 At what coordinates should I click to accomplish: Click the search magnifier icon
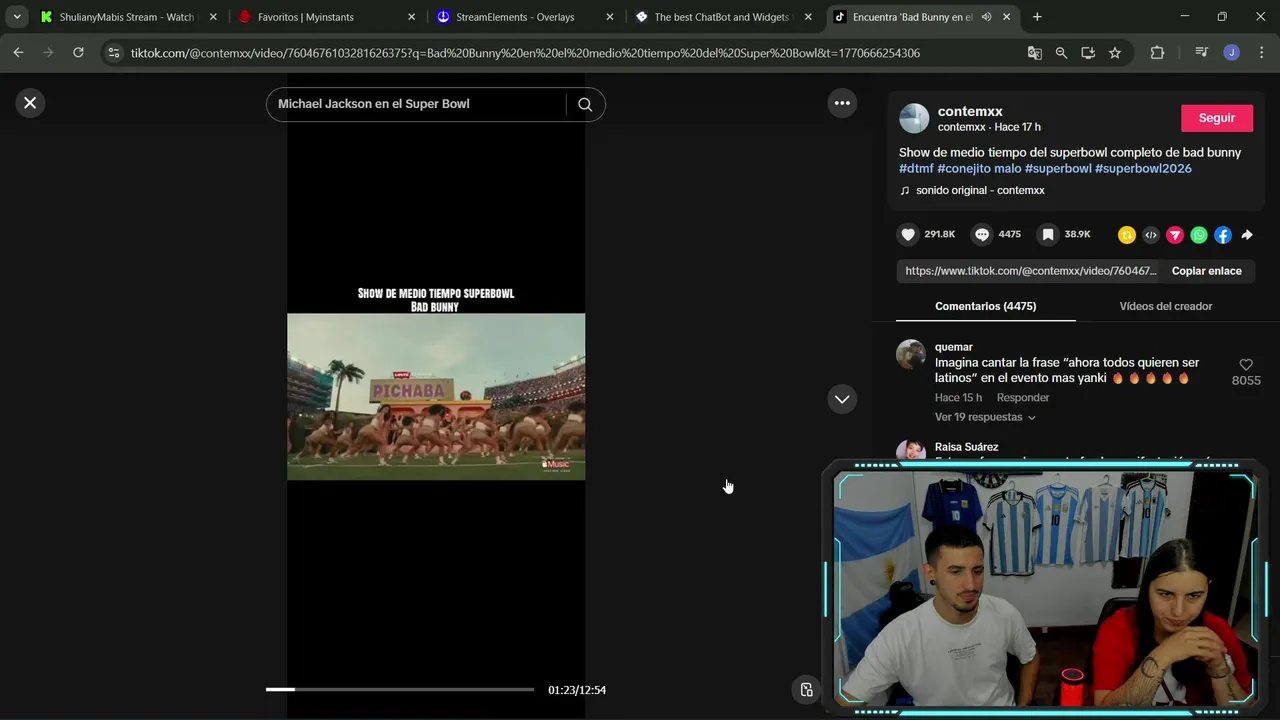pos(585,104)
